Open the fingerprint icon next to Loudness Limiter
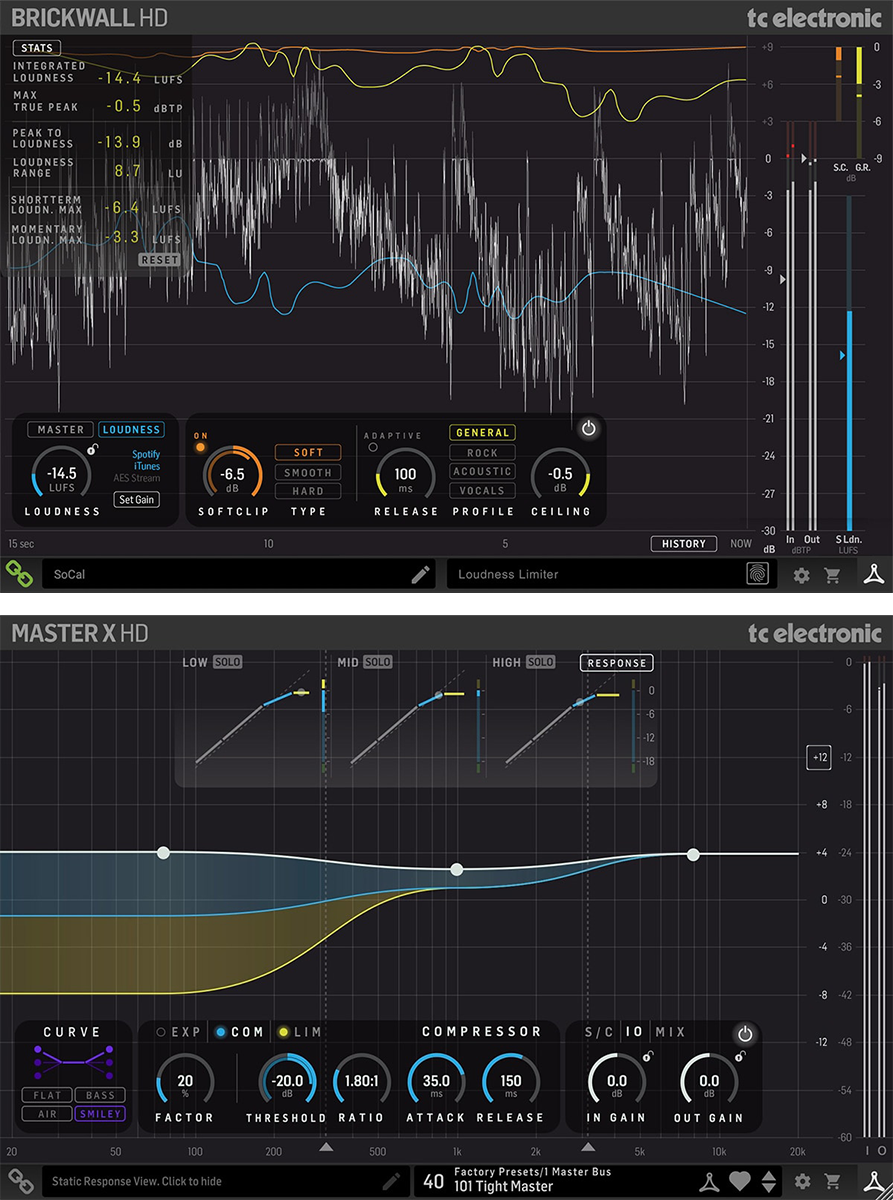The image size is (893, 1200). coord(758,574)
